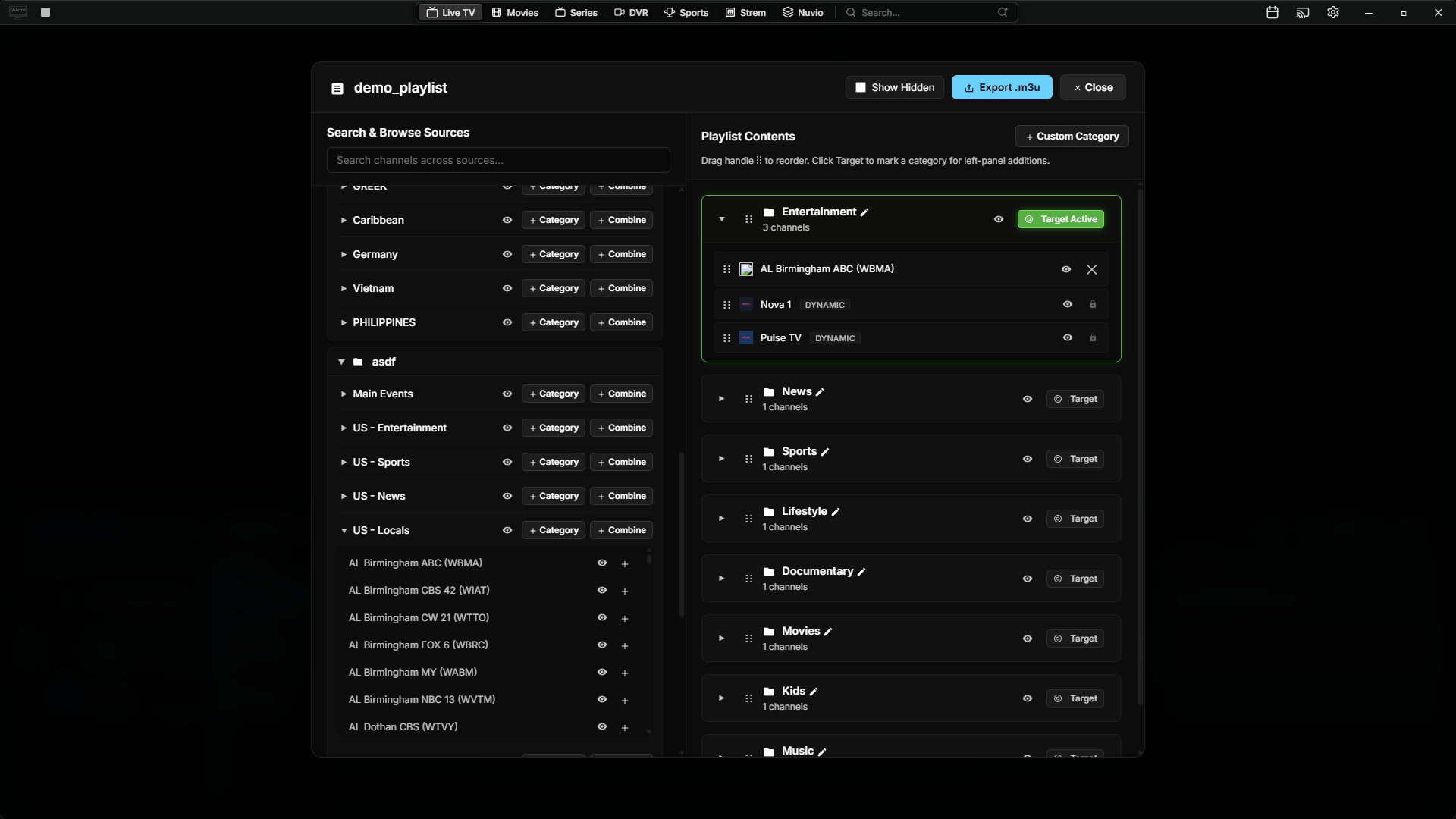Hide the Movies category using eye icon
The width and height of the screenshot is (1456, 819).
1028,639
